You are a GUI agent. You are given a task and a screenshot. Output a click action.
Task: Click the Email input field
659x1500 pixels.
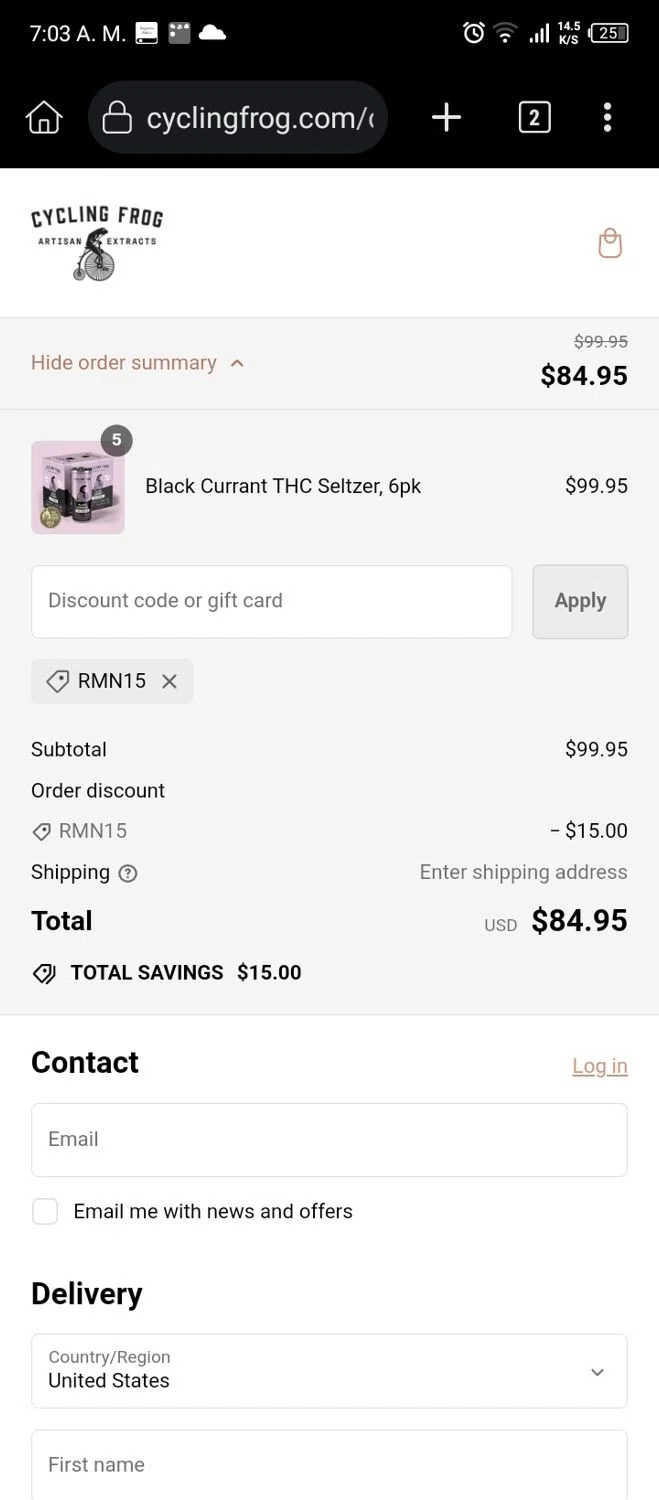click(329, 1140)
